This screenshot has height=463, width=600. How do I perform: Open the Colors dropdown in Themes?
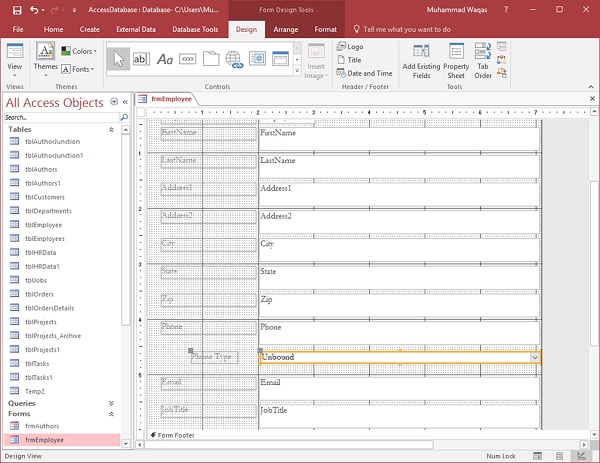80,51
